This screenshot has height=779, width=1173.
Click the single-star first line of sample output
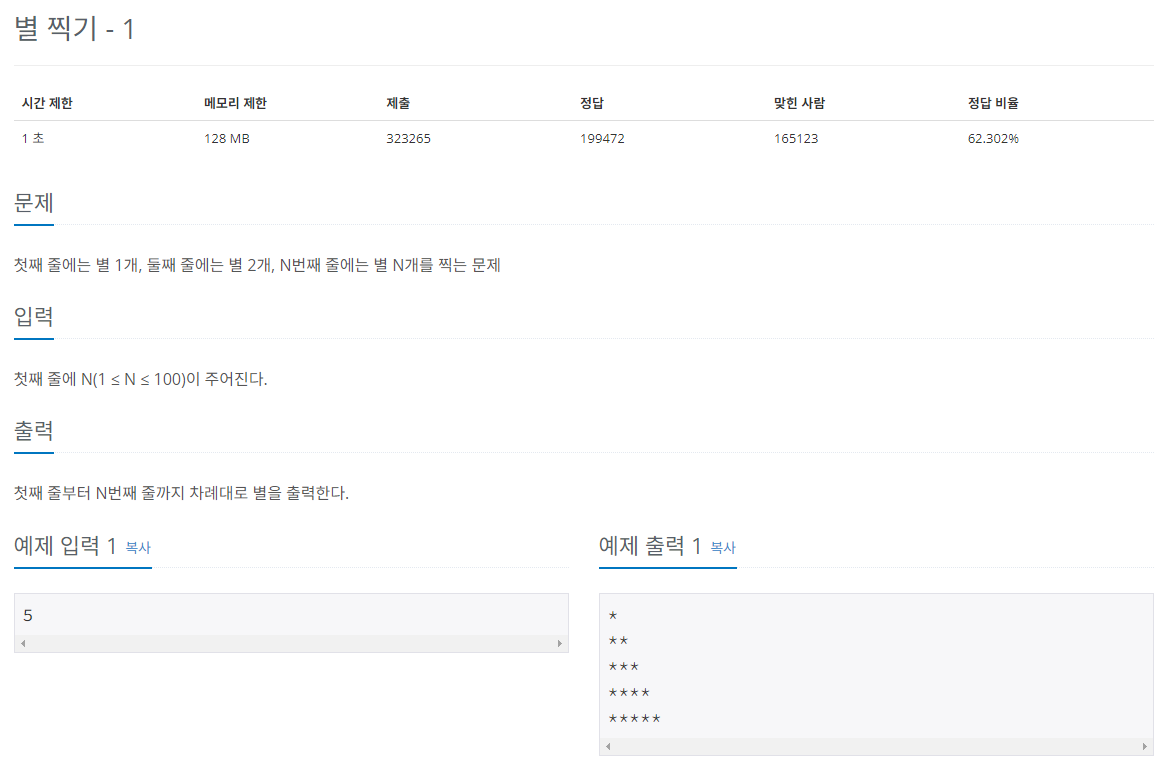tap(613, 616)
